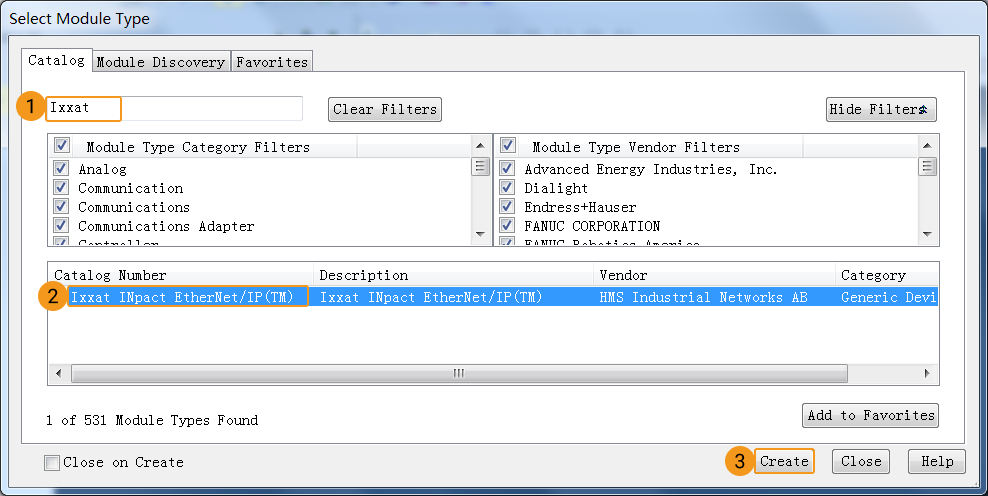Click Add to Favorites button
This screenshot has width=988, height=496.
pyautogui.click(x=870, y=415)
